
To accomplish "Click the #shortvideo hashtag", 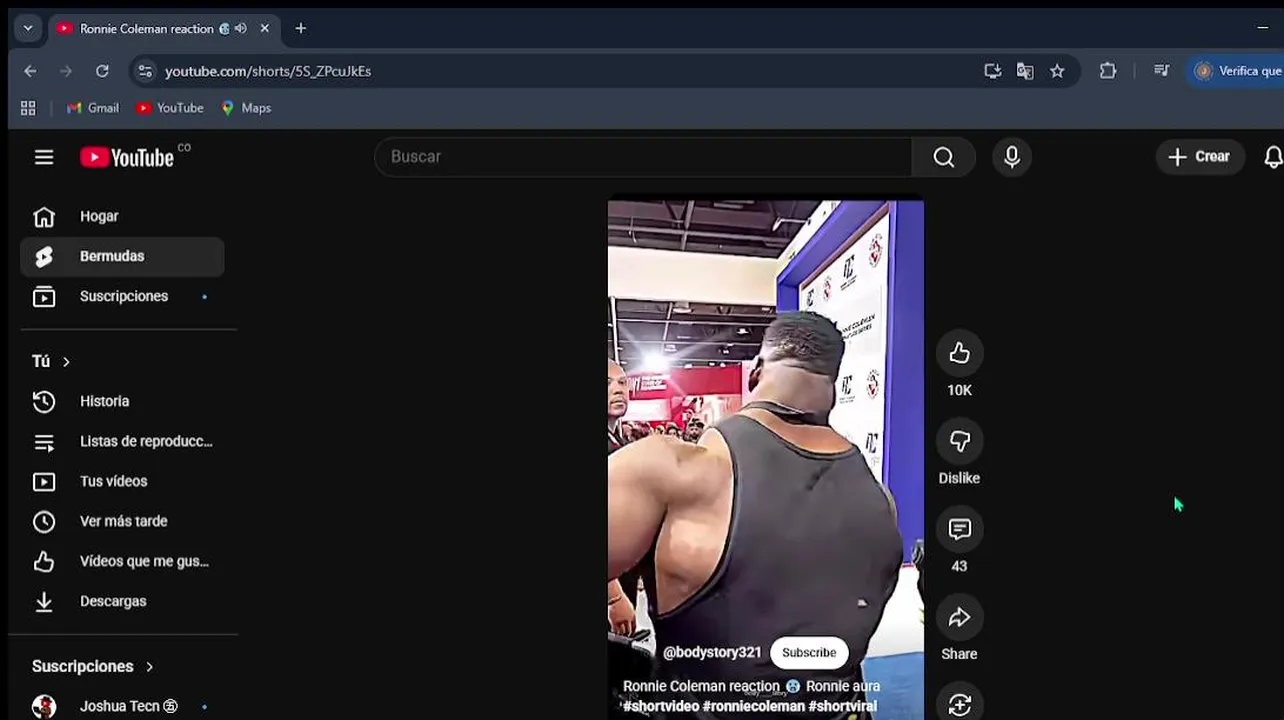I will (x=661, y=706).
